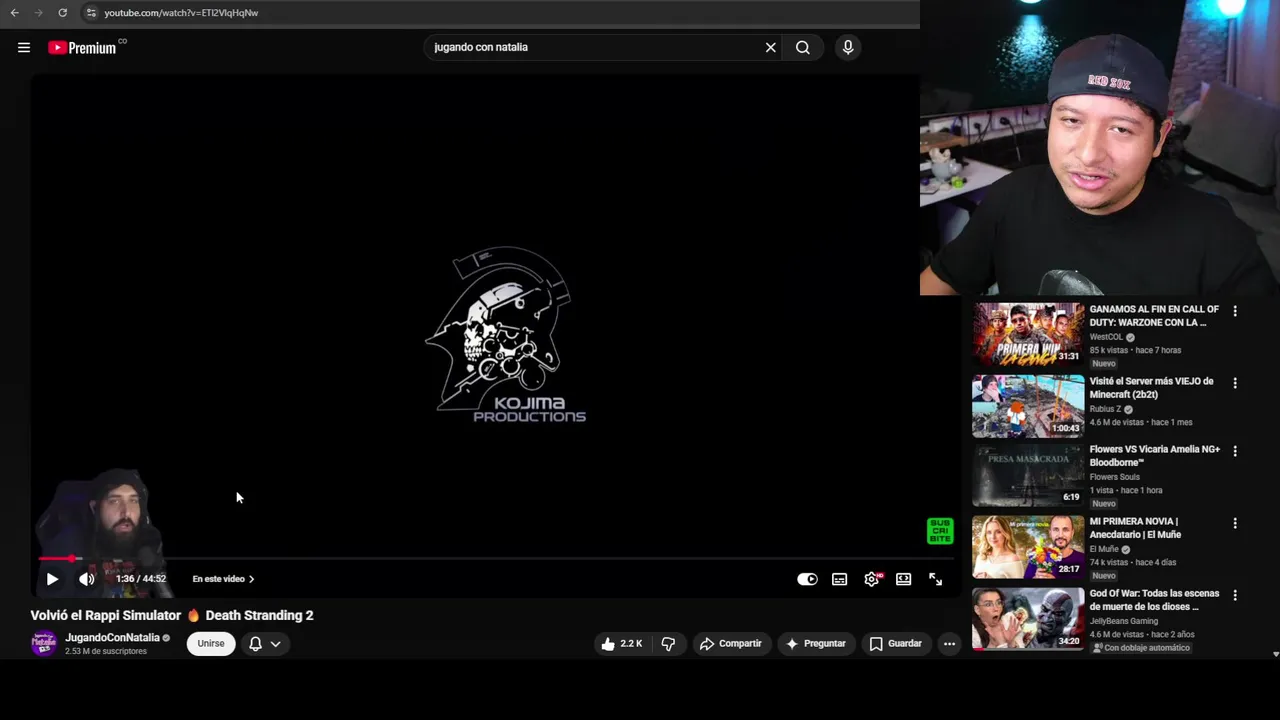Open the Minecraft 2b2t video thumbnail
The width and height of the screenshot is (1280, 720).
pos(1028,406)
